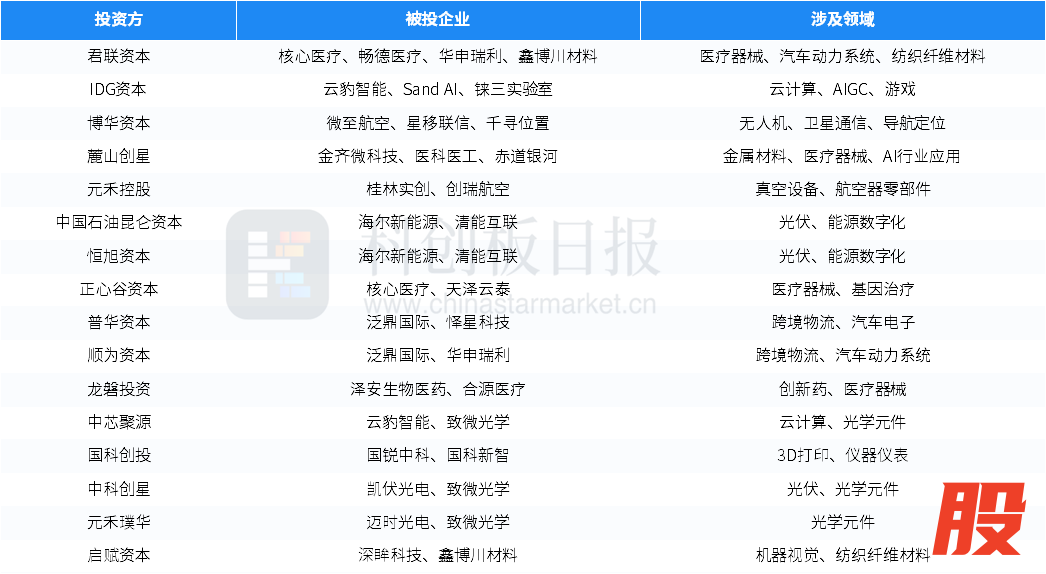1046x574 pixels.
Task: Click the 被投企业 column header
Action: 438,20
